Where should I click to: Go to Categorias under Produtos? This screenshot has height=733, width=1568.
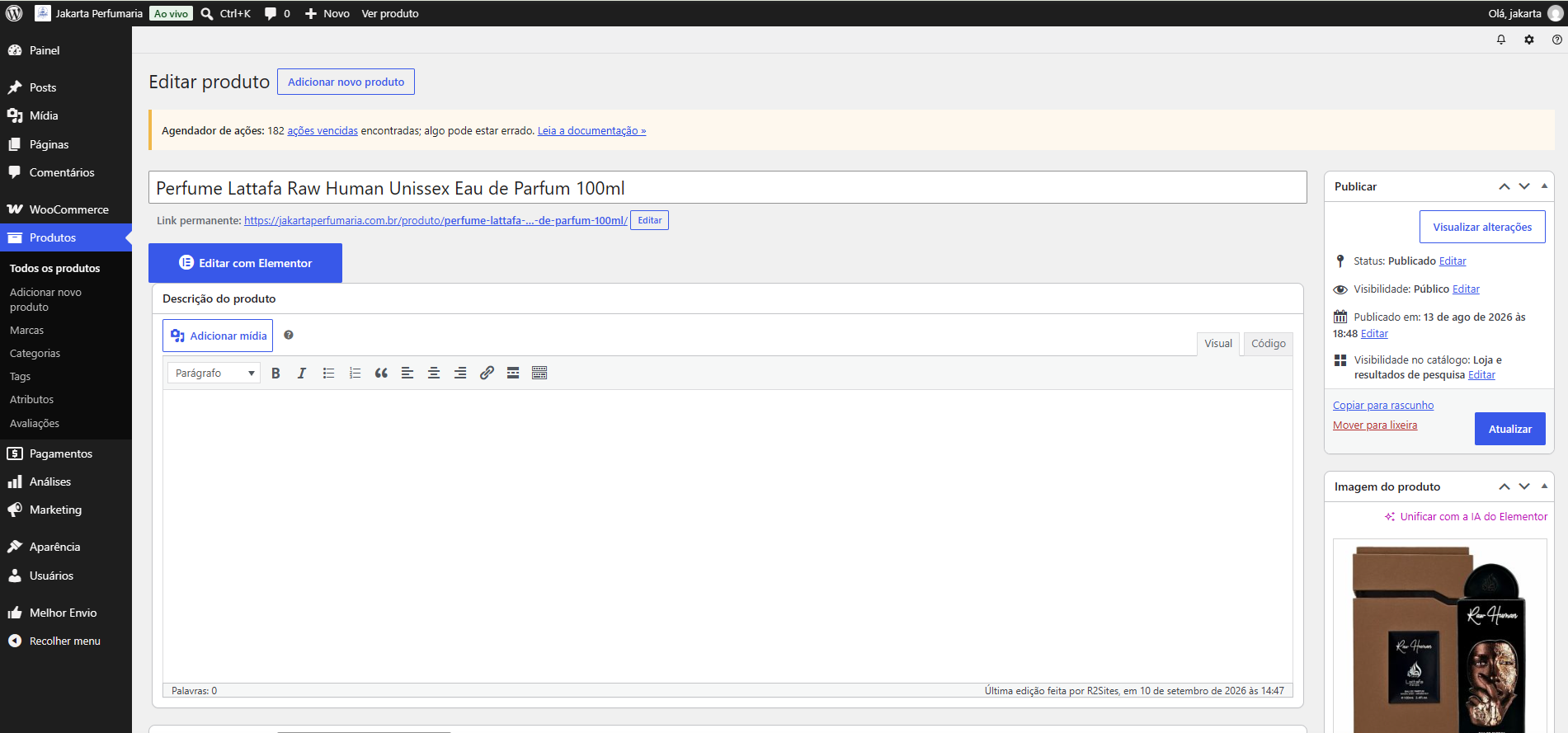point(35,353)
